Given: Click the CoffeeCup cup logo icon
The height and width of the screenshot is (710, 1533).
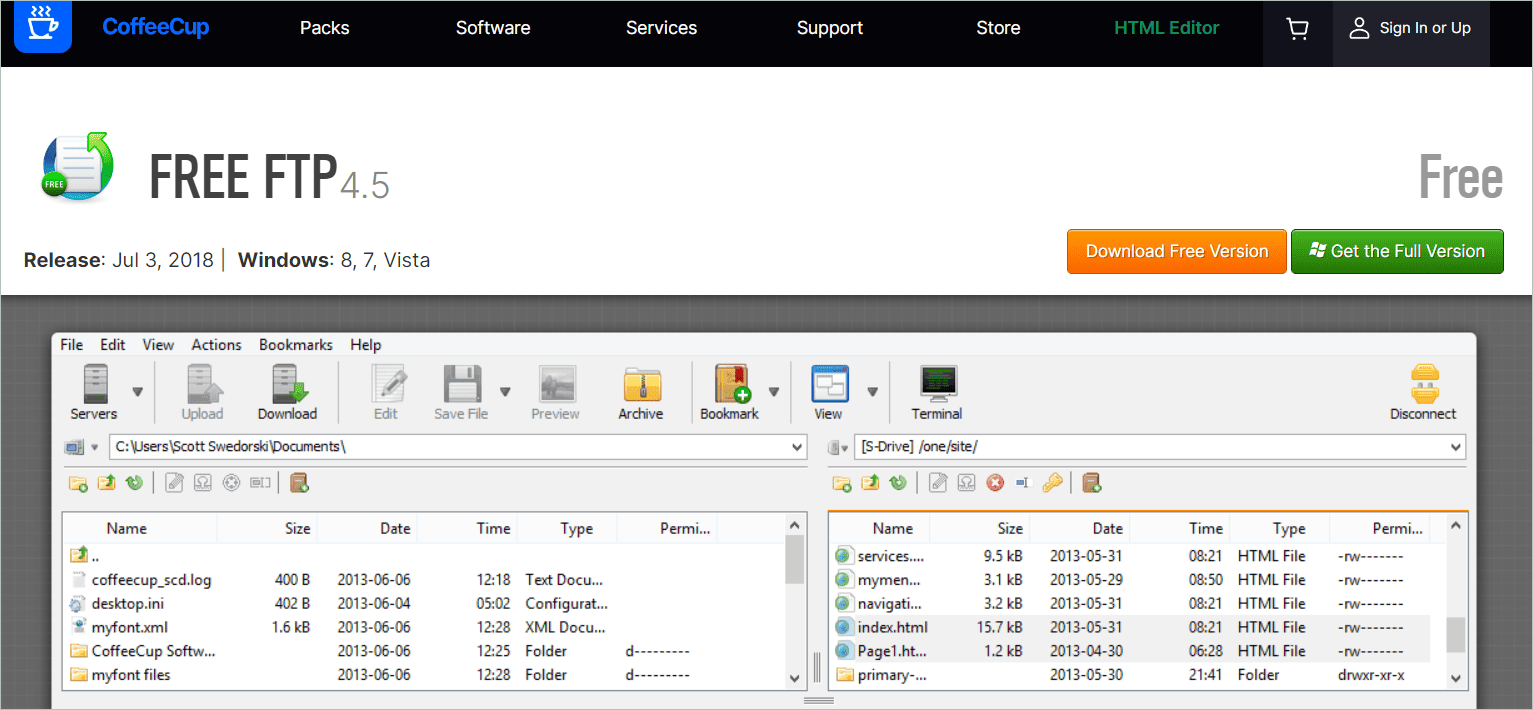Looking at the screenshot, I should (43, 27).
